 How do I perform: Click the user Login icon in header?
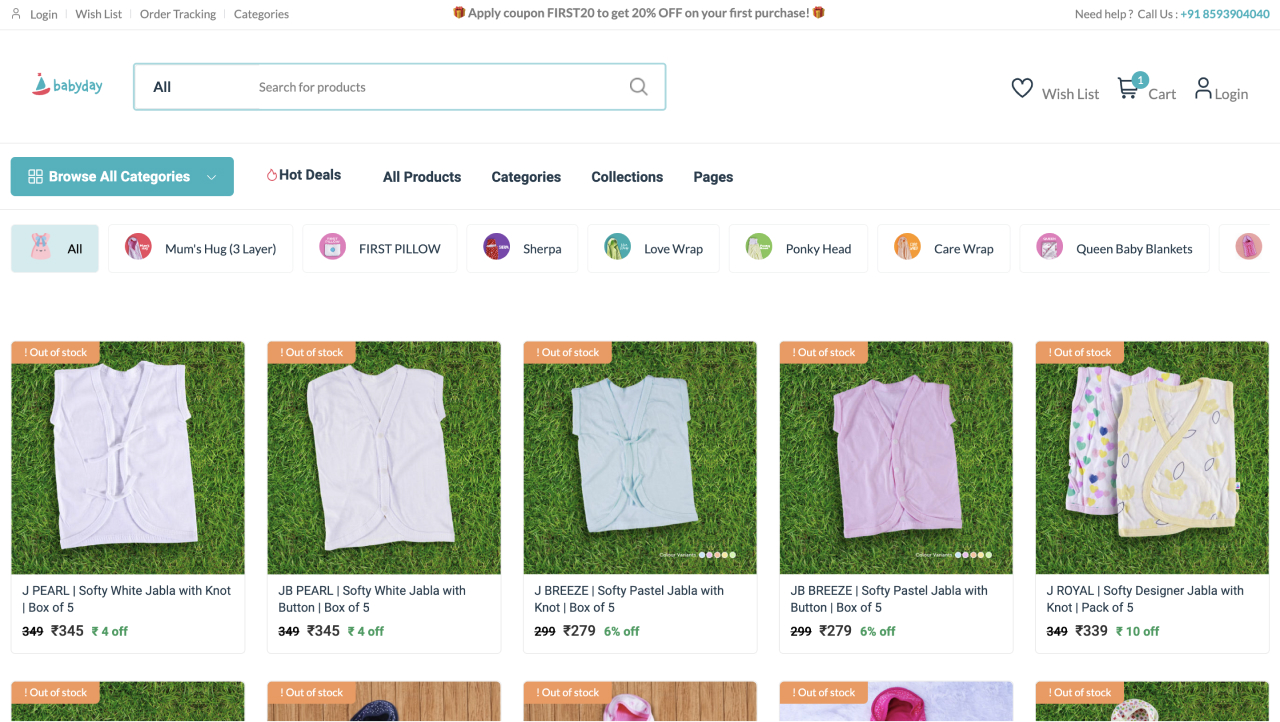1203,88
